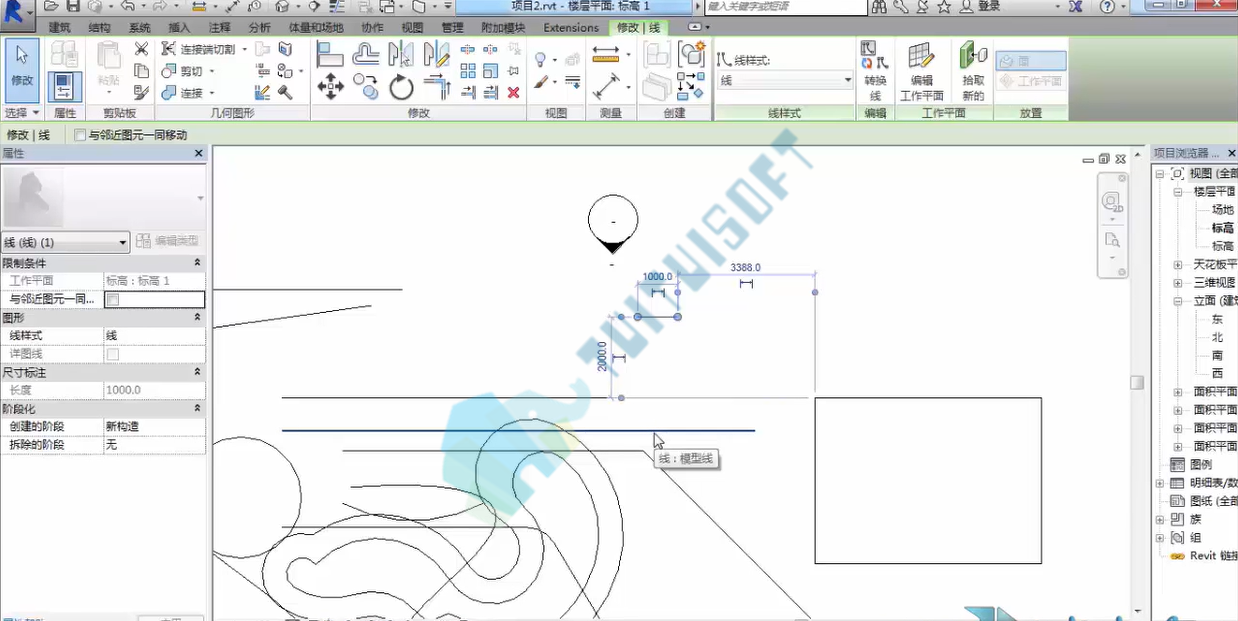
Task: Choose the Align tool icon
Action: point(330,53)
